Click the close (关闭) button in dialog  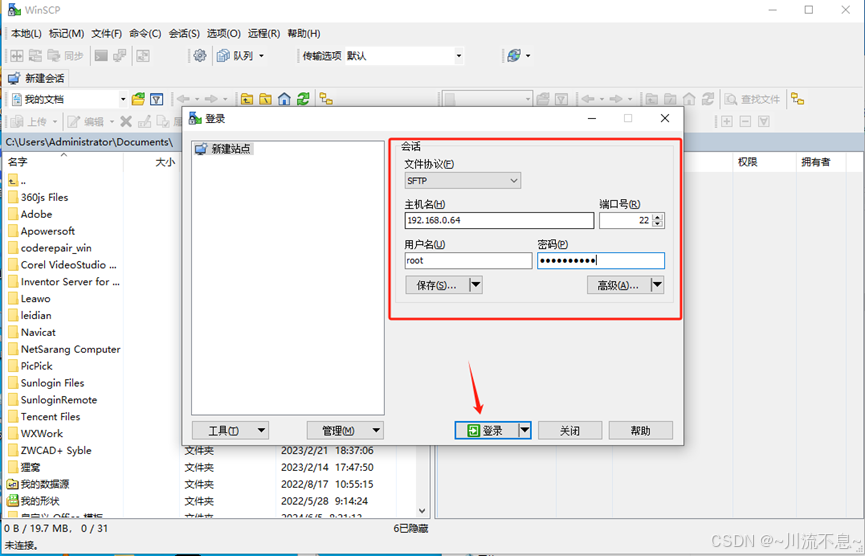[x=570, y=430]
